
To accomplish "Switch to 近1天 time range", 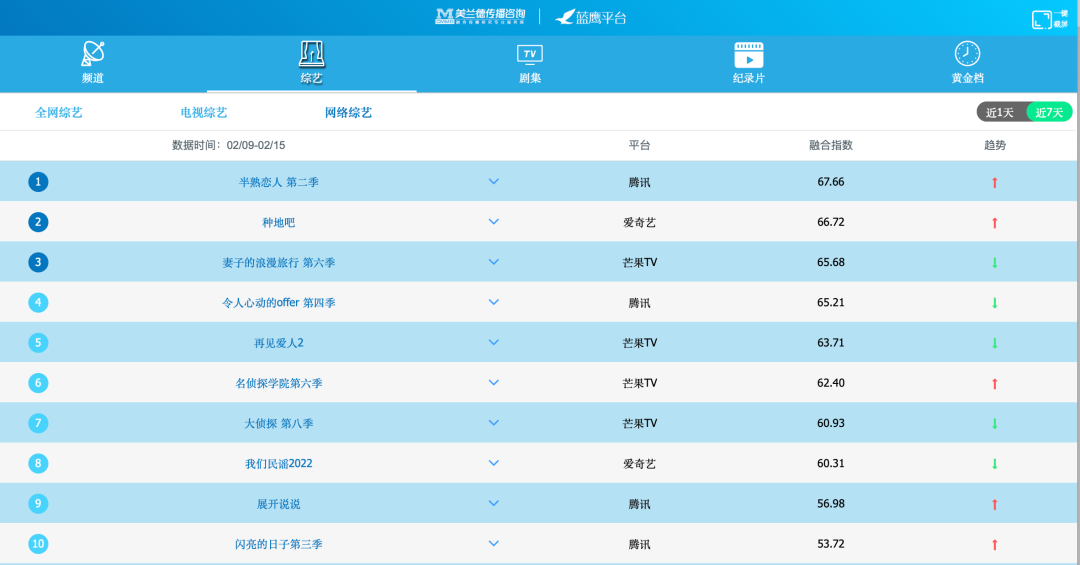I will pyautogui.click(x=1000, y=112).
